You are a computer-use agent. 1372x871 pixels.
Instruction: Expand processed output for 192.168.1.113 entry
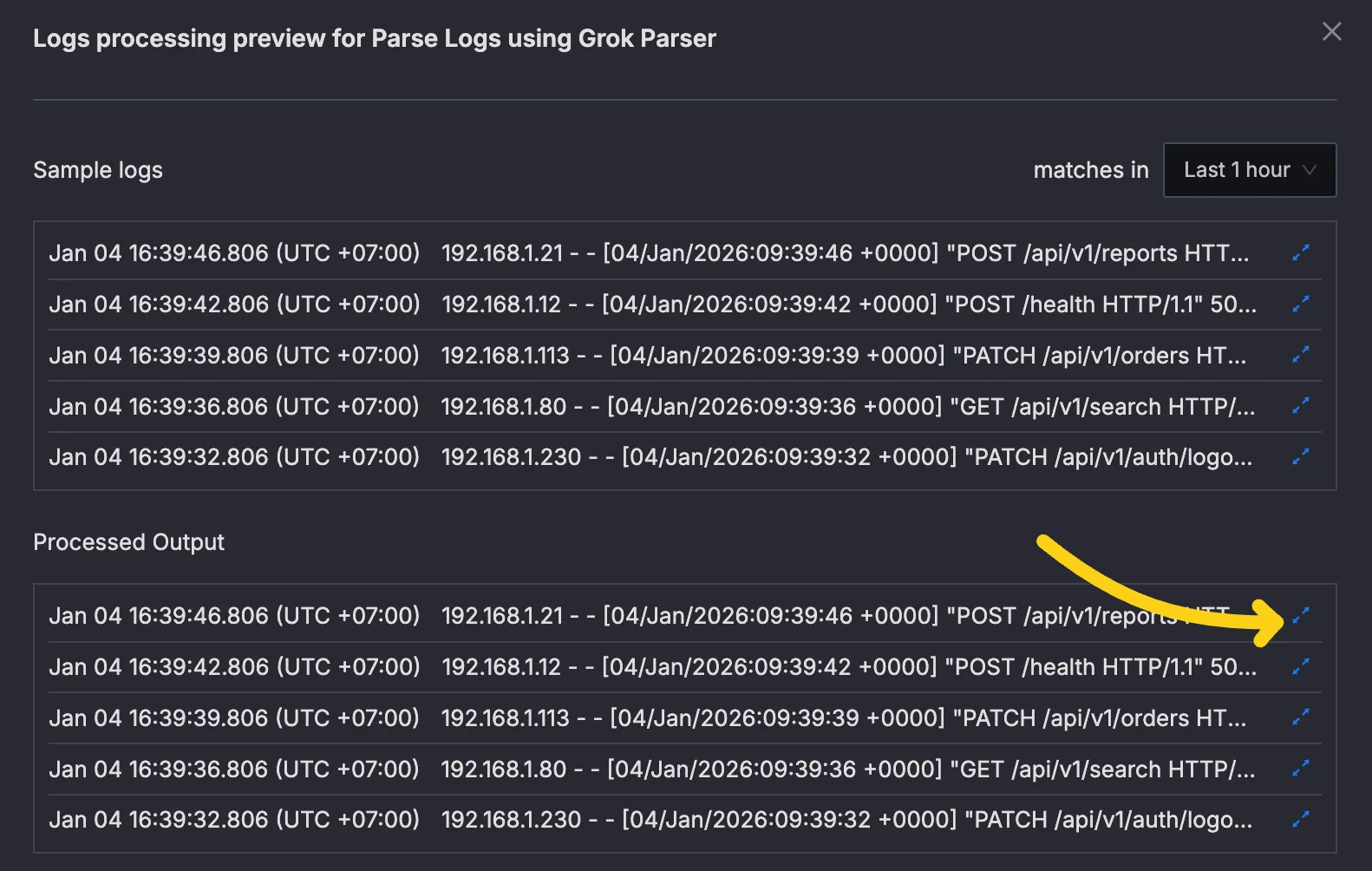point(1300,717)
